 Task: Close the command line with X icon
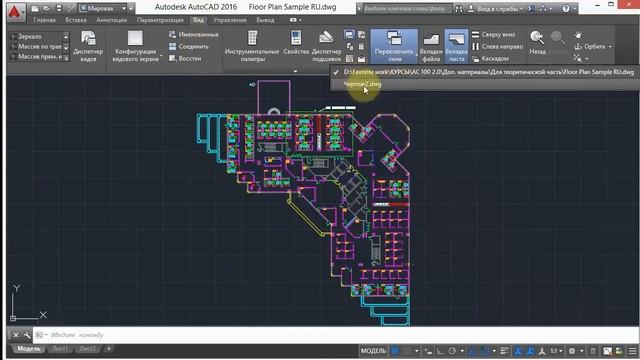16,335
